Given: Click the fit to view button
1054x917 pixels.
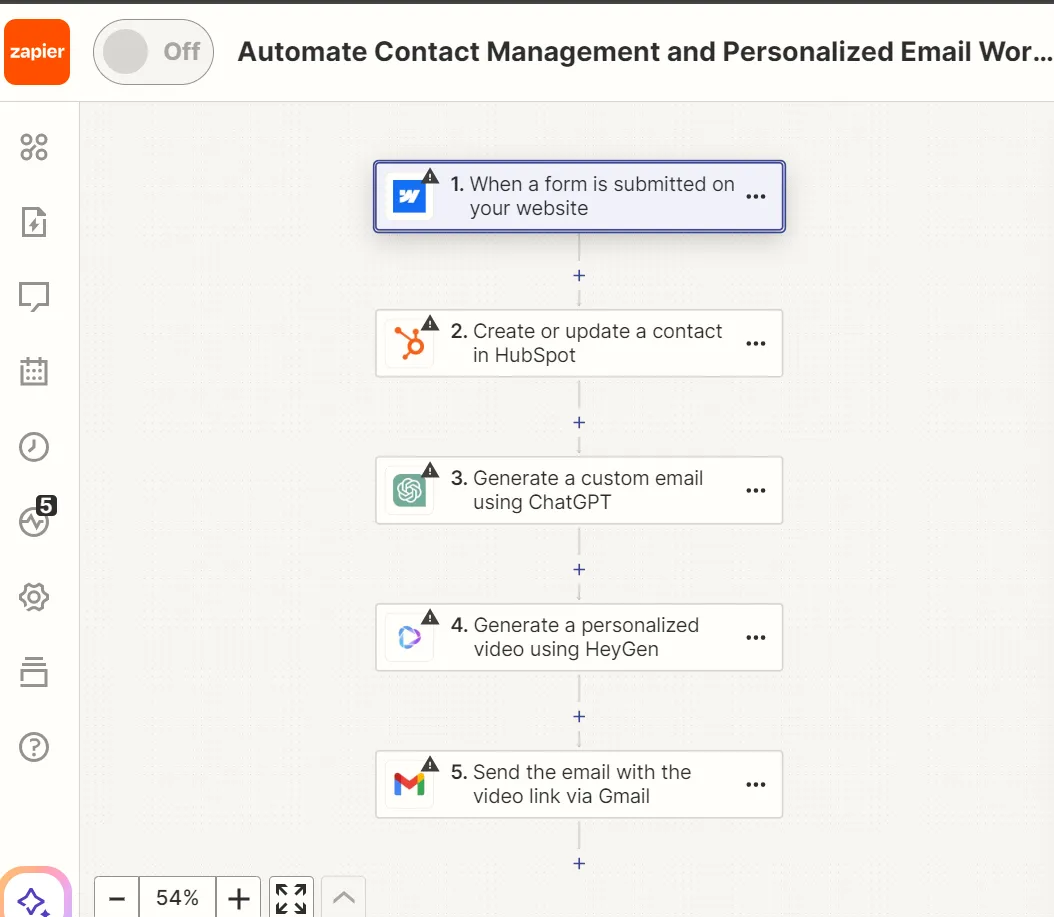Looking at the screenshot, I should pos(291,898).
